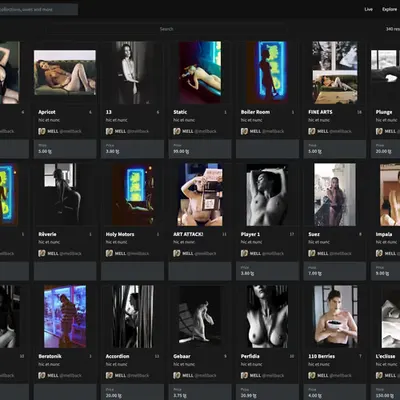Click creator avatar on Gebaar card
400x400 pixels.
pyautogui.click(x=177, y=375)
